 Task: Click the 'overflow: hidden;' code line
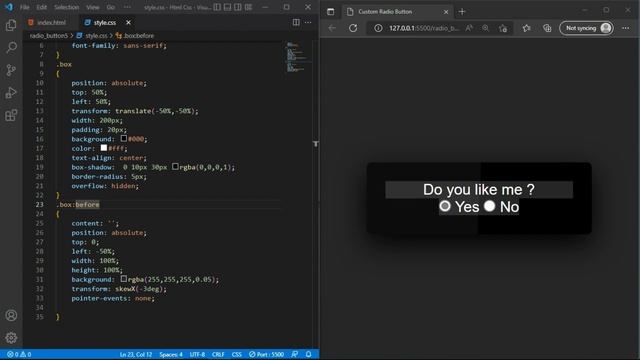(x=105, y=186)
